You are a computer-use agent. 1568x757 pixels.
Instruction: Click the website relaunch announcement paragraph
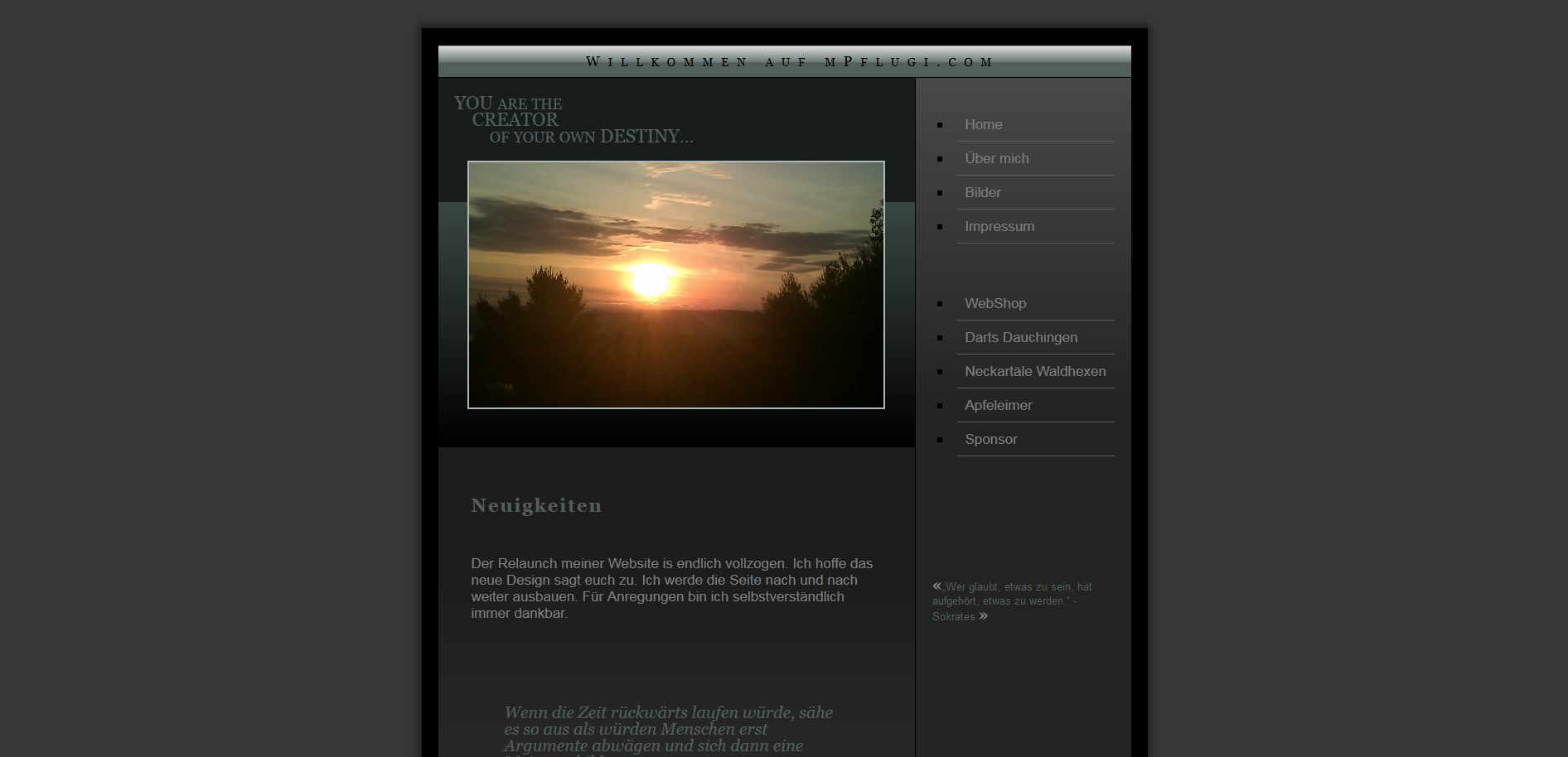coord(671,588)
